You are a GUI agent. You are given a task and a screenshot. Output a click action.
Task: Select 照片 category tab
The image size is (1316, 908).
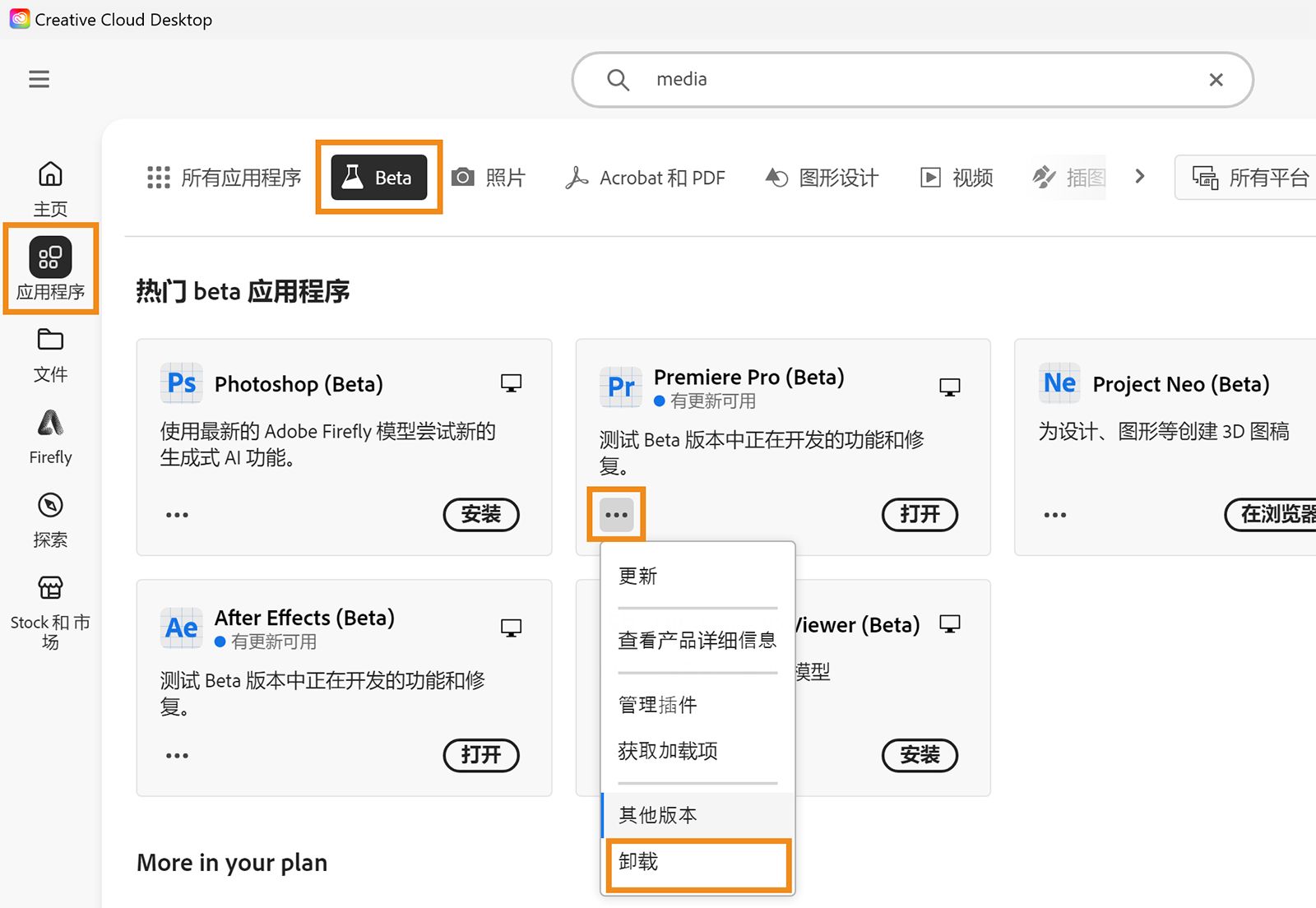tap(489, 178)
